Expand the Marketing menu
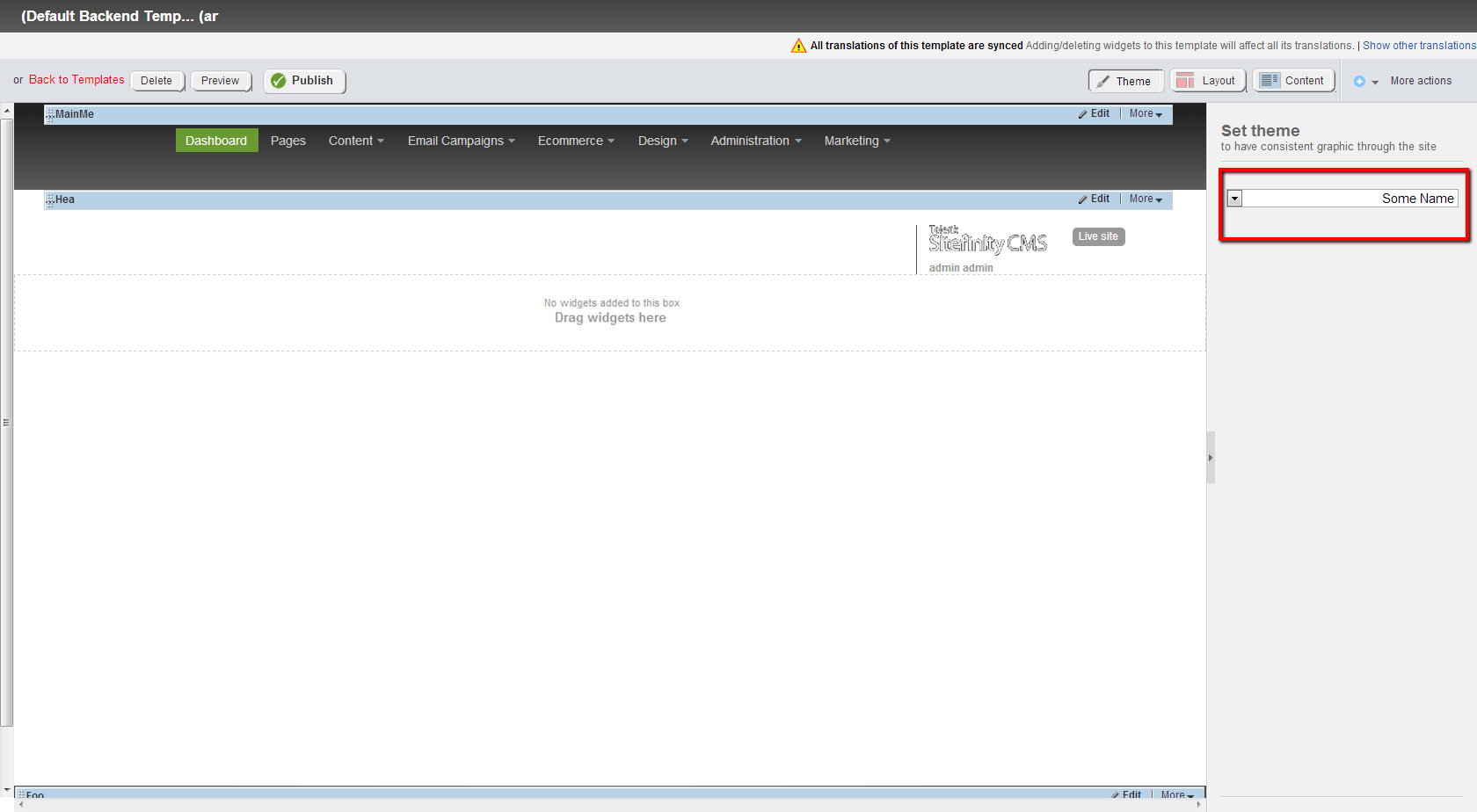The image size is (1477, 812). click(x=857, y=141)
